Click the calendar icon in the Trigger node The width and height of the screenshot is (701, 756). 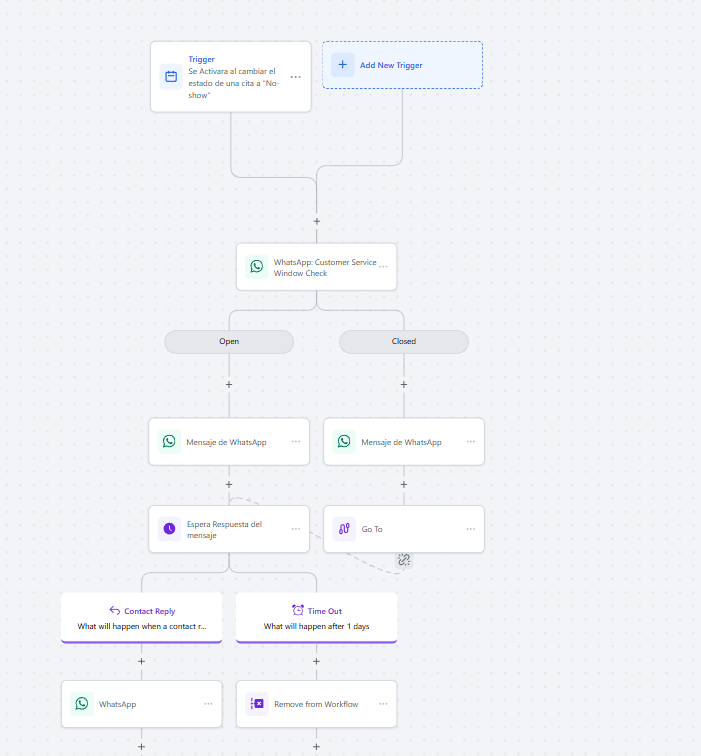pos(171,76)
